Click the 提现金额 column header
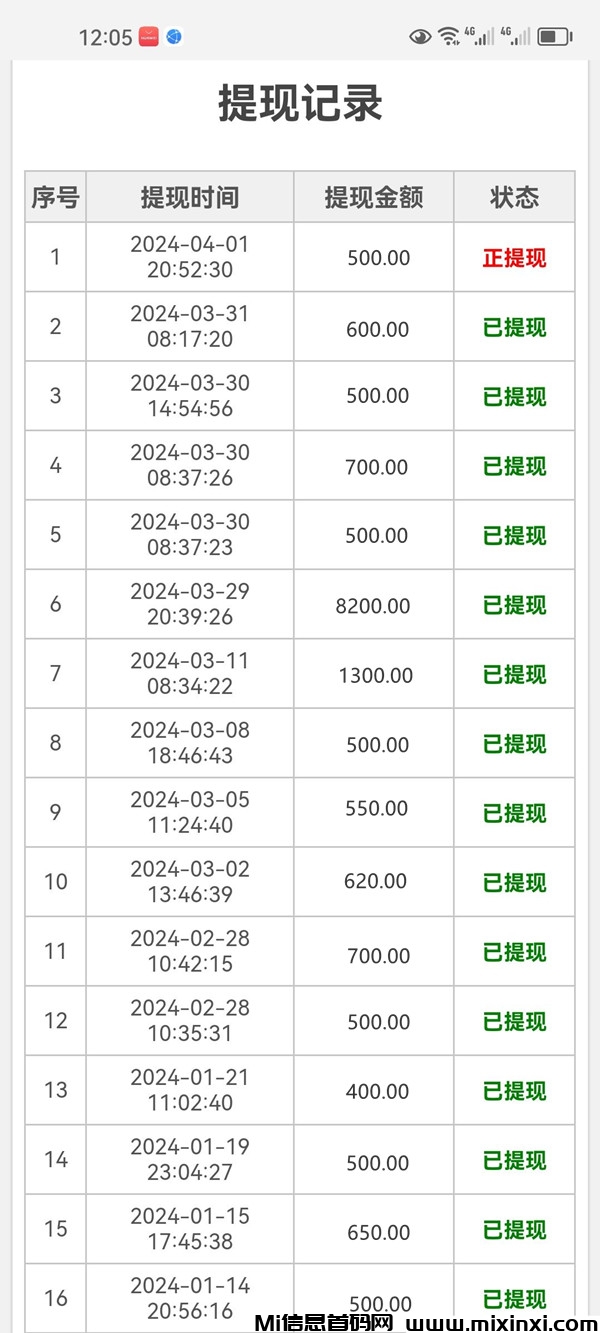Screen dimensions: 600x1333 [x=374, y=197]
